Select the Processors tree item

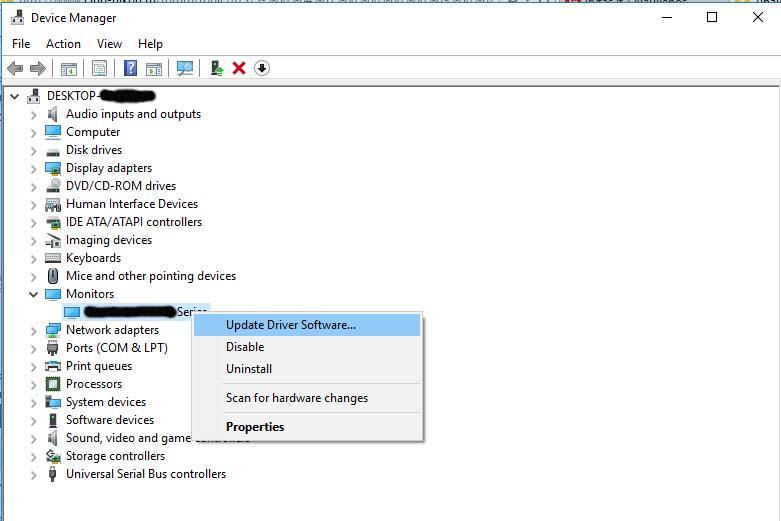click(94, 384)
